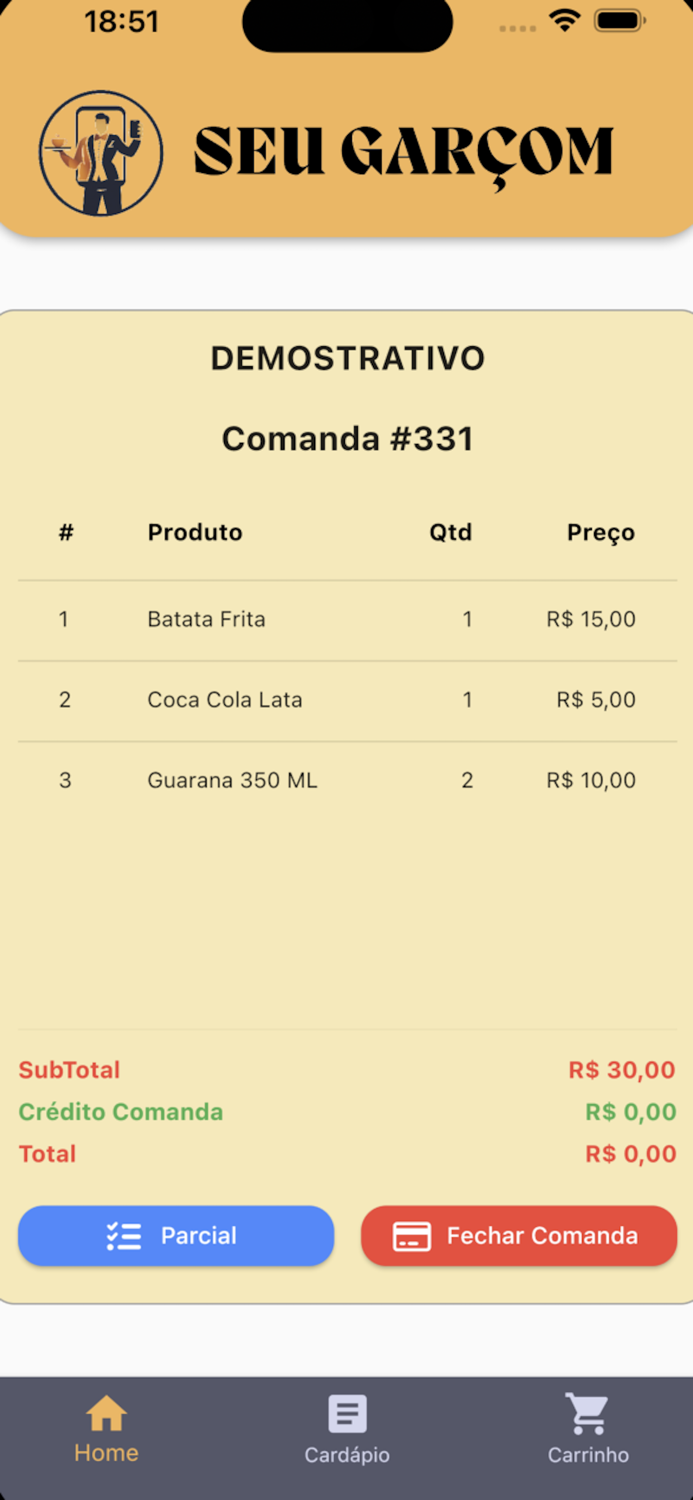Image resolution: width=693 pixels, height=1500 pixels.
Task: Tap the Comanda #331 heading
Action: click(x=347, y=438)
